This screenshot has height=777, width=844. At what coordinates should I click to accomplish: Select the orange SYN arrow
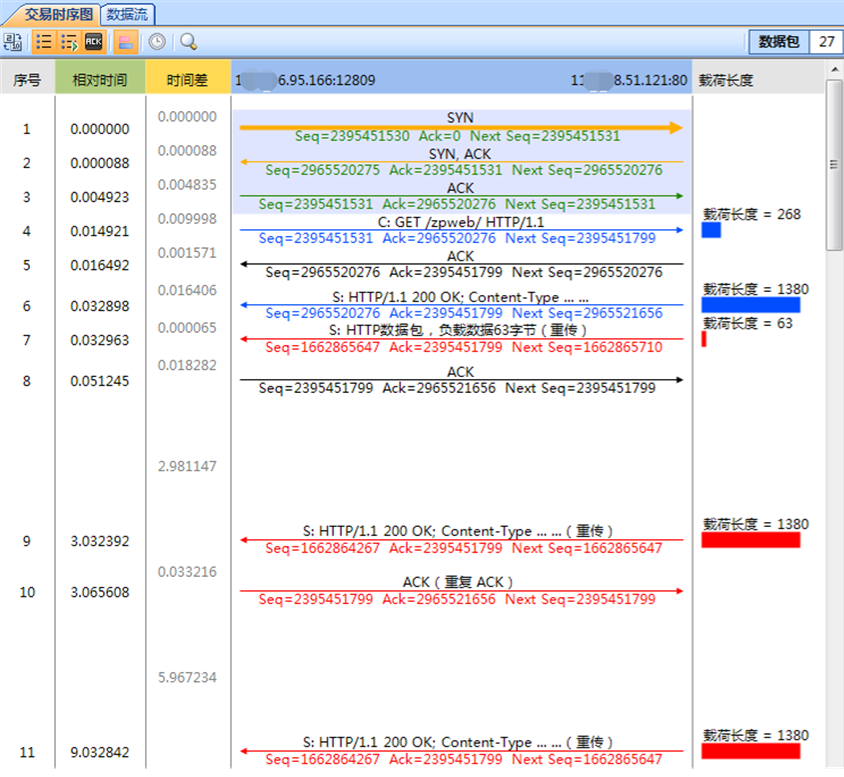tap(458, 127)
